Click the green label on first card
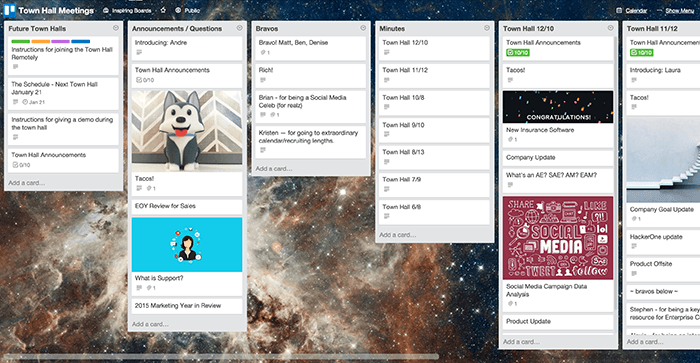Screen dimensions: 700x363 tap(21, 42)
